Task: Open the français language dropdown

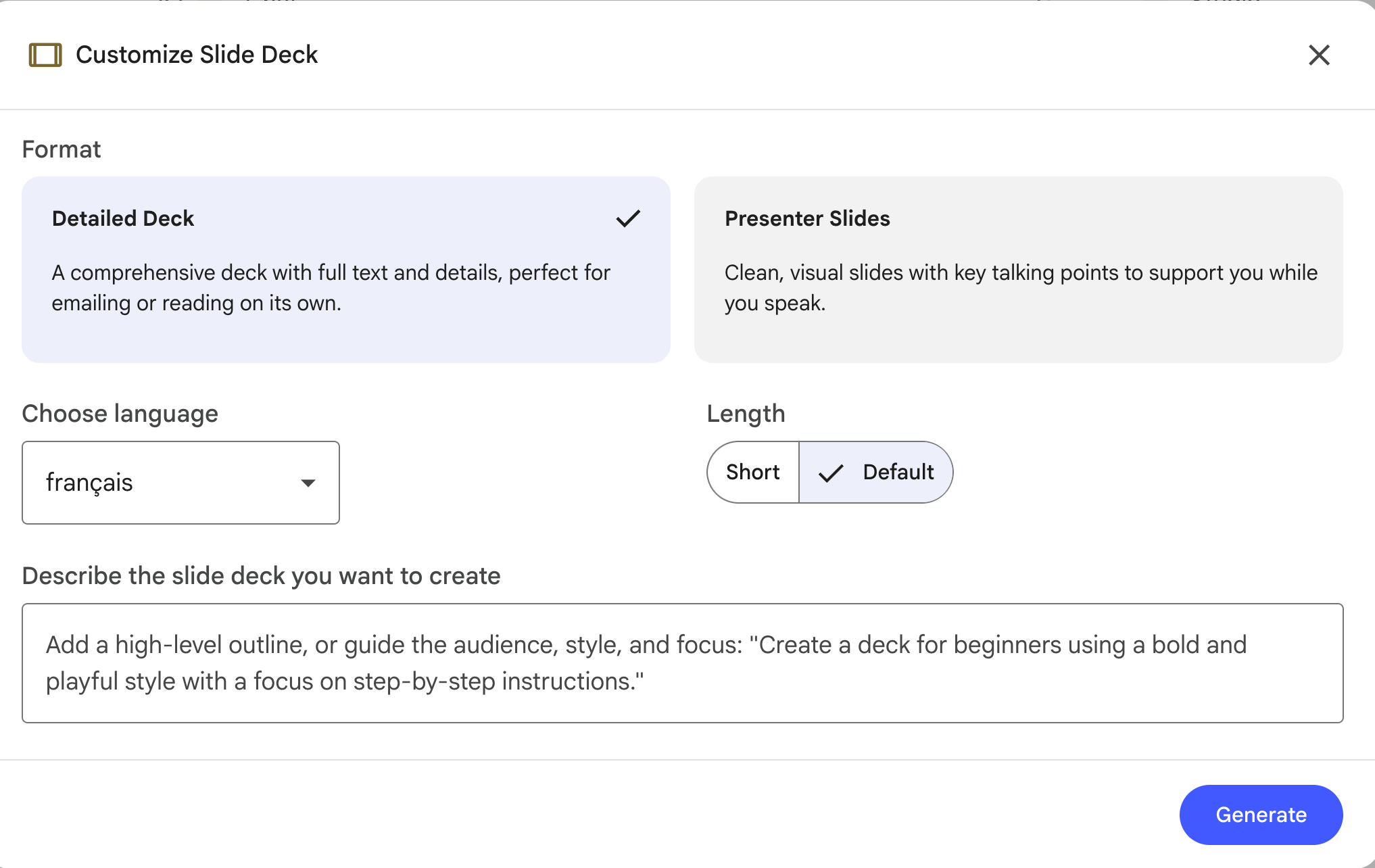Action: (180, 483)
